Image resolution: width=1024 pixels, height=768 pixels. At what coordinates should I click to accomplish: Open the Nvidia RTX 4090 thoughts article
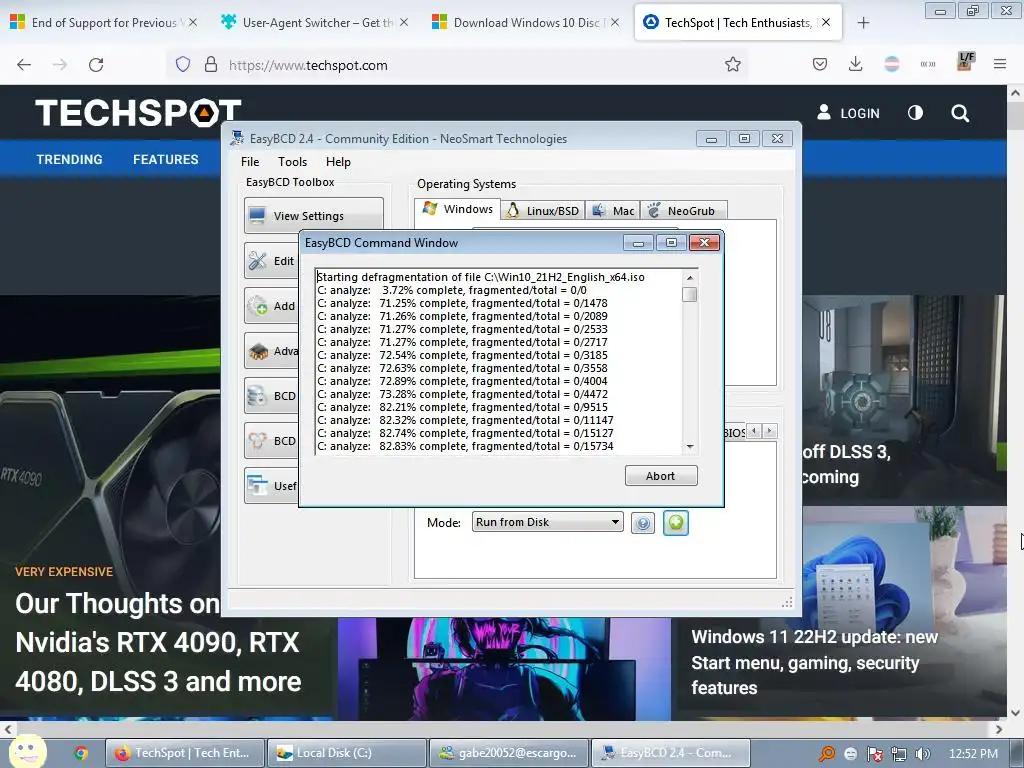tap(158, 643)
